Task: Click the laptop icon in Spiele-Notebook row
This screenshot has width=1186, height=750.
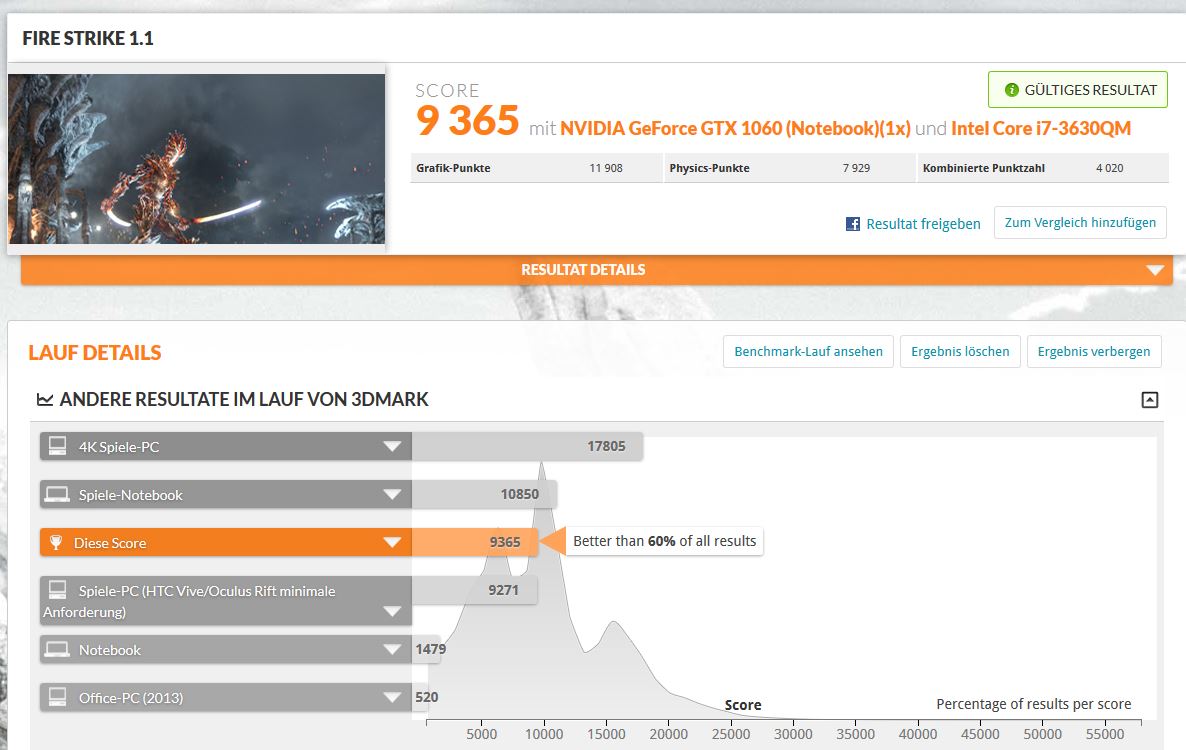Action: click(58, 494)
